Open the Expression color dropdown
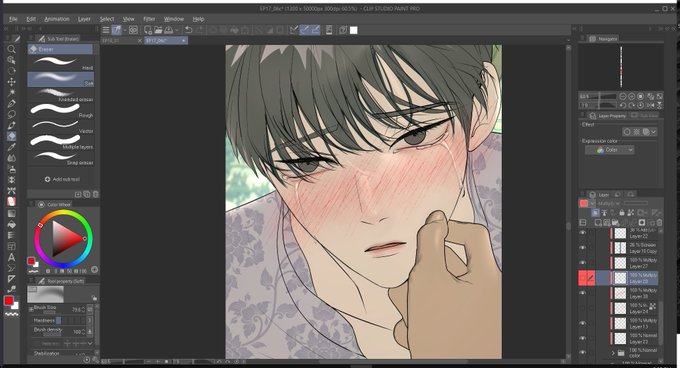 click(610, 150)
